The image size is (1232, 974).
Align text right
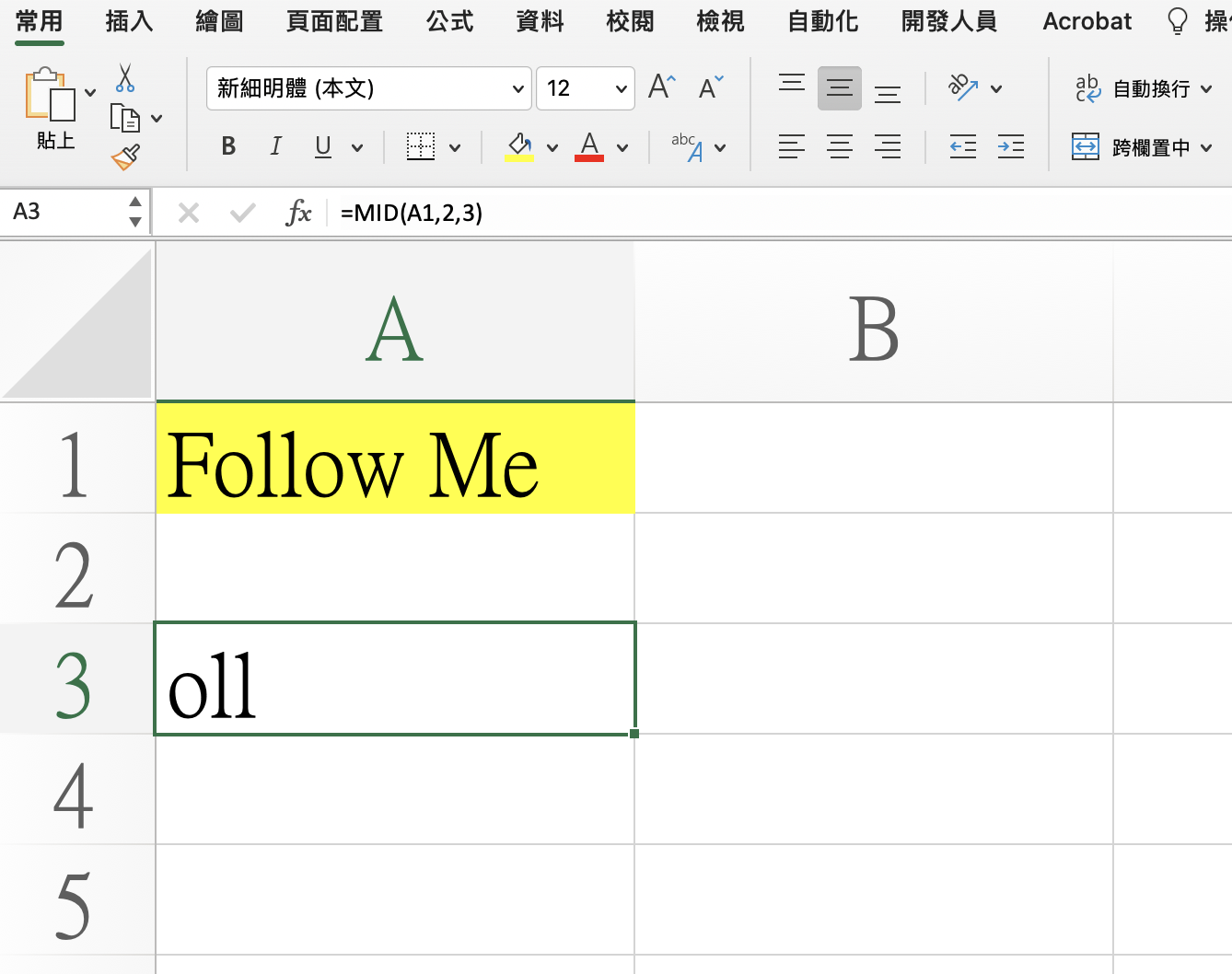pos(888,146)
